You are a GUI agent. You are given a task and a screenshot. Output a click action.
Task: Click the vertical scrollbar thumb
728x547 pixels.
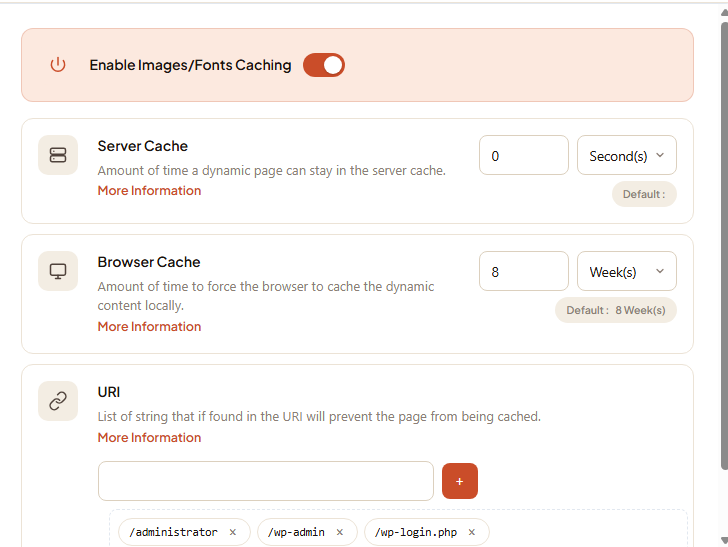(x=724, y=246)
